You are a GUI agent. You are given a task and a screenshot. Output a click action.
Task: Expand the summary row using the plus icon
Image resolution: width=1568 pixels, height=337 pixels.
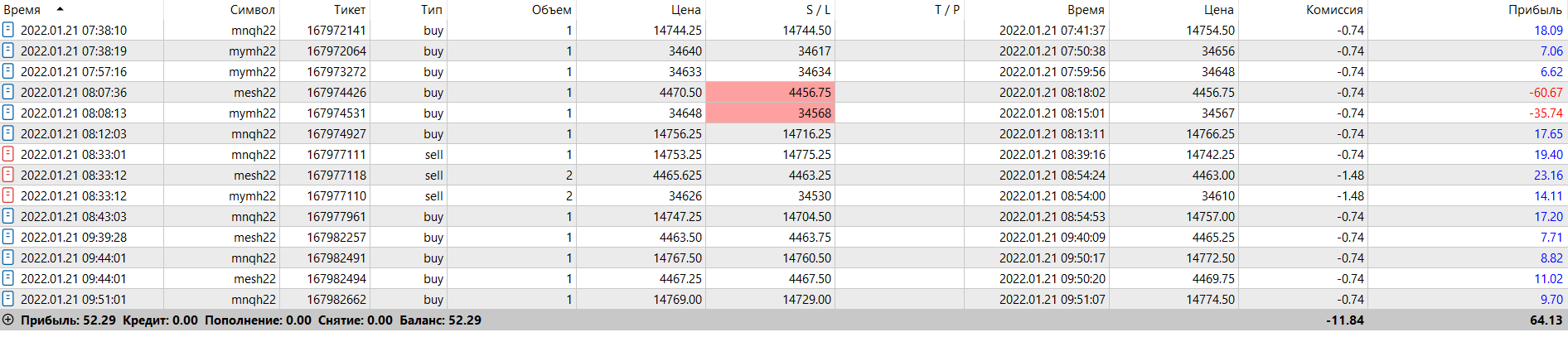[8, 320]
